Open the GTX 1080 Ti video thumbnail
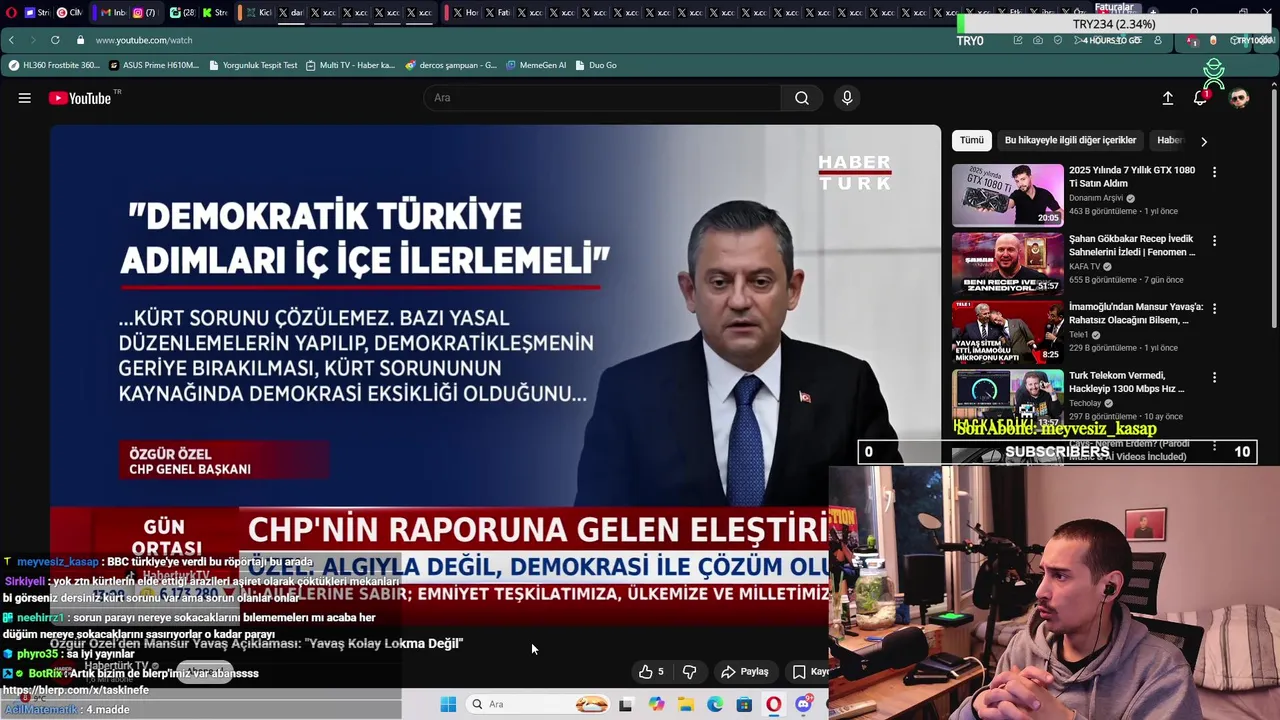 pos(1007,195)
